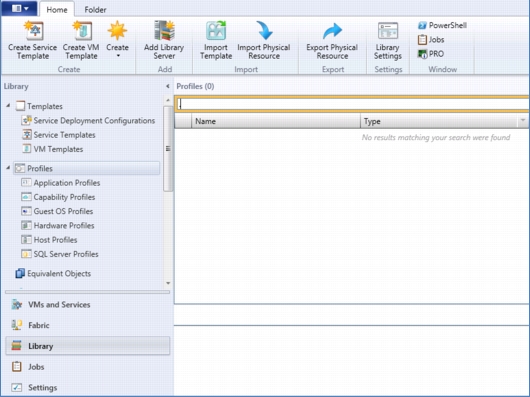The width and height of the screenshot is (530, 397).
Task: Switch to the Folder ribbon tab
Action: coord(95,10)
